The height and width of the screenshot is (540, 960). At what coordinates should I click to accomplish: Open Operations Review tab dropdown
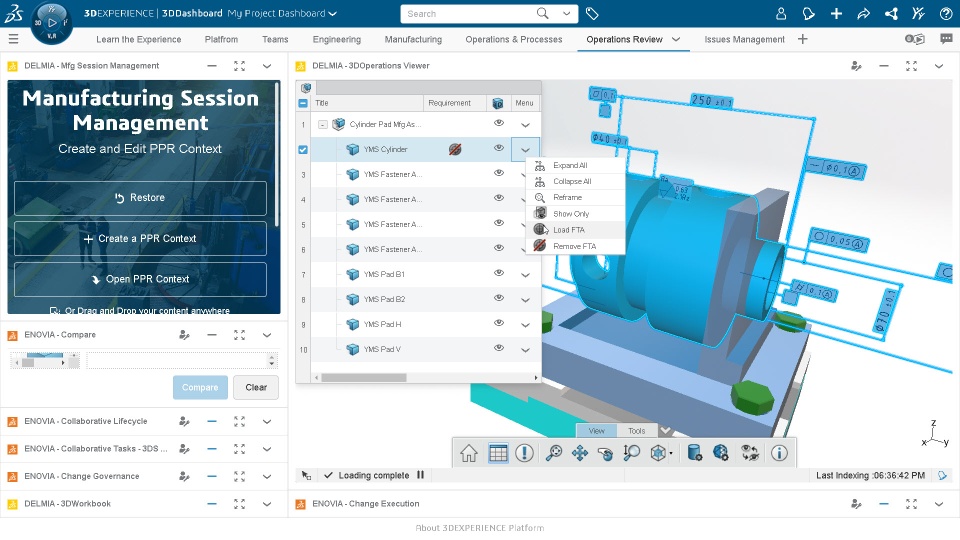point(676,39)
